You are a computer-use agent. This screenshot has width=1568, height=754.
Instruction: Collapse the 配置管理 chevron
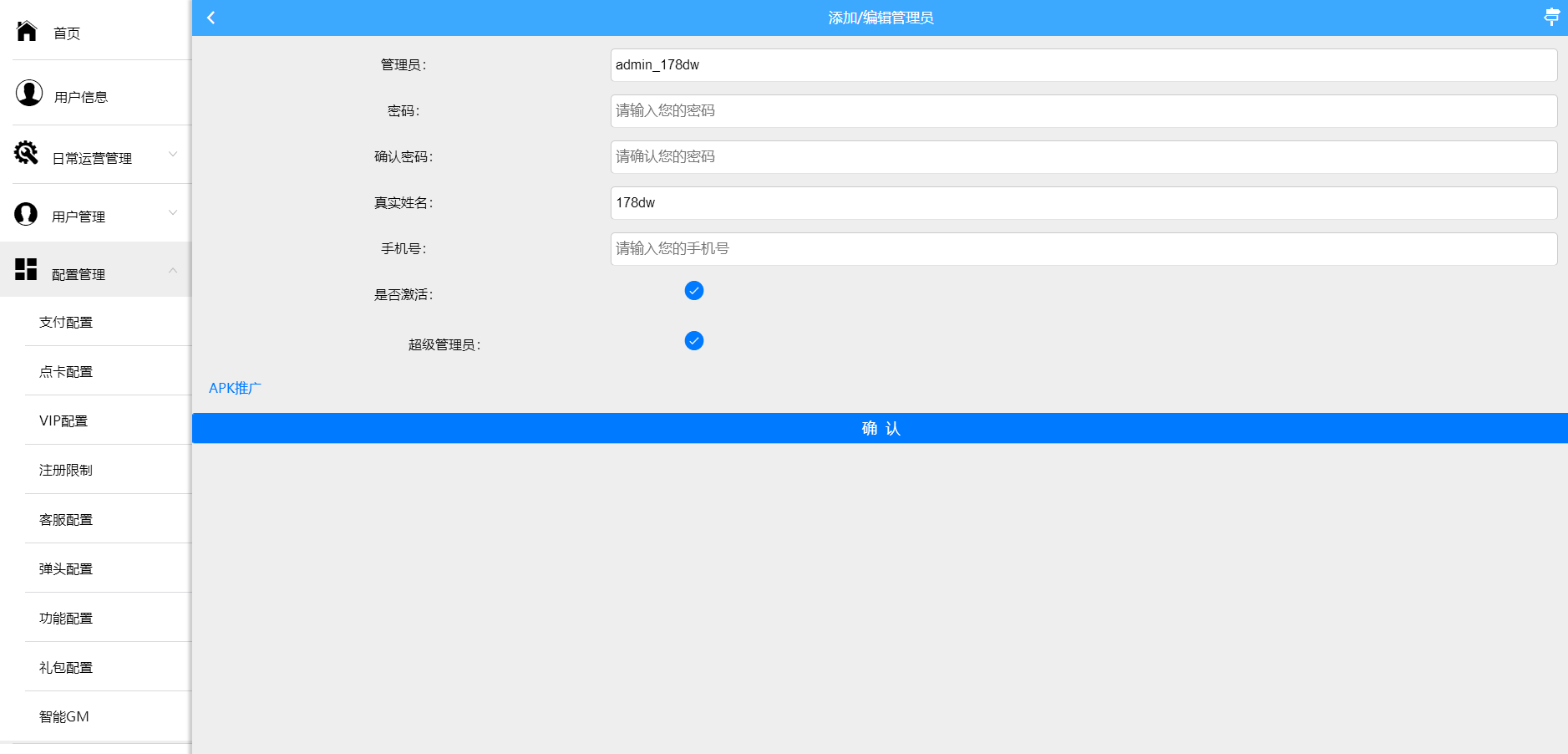tap(173, 270)
